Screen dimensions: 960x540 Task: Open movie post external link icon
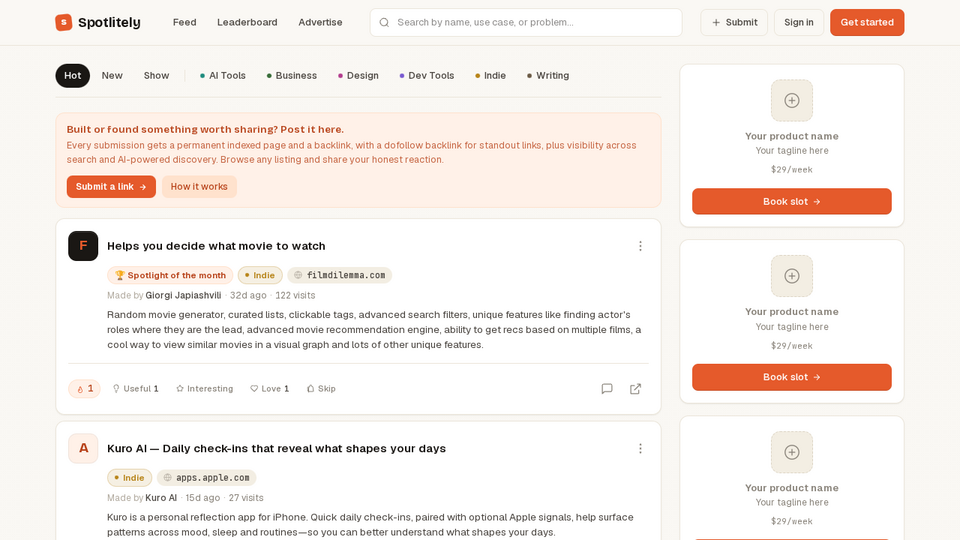[636, 389]
